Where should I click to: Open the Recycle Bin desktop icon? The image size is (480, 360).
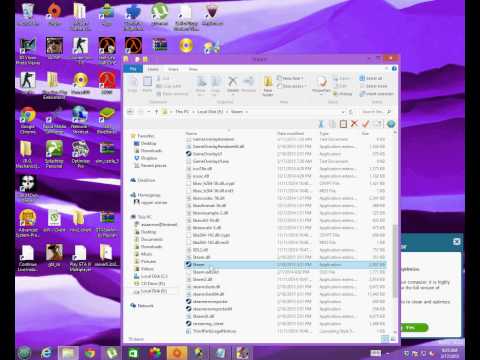(28, 15)
